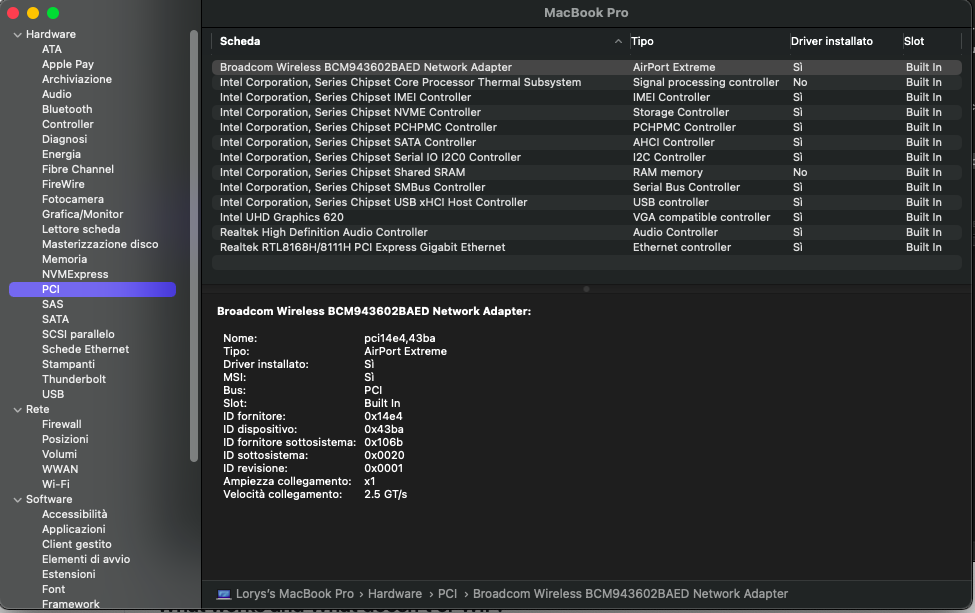Image resolution: width=975 pixels, height=613 pixels.
Task: Select SCSI parallelo in the sidebar
Action: click(x=78, y=334)
